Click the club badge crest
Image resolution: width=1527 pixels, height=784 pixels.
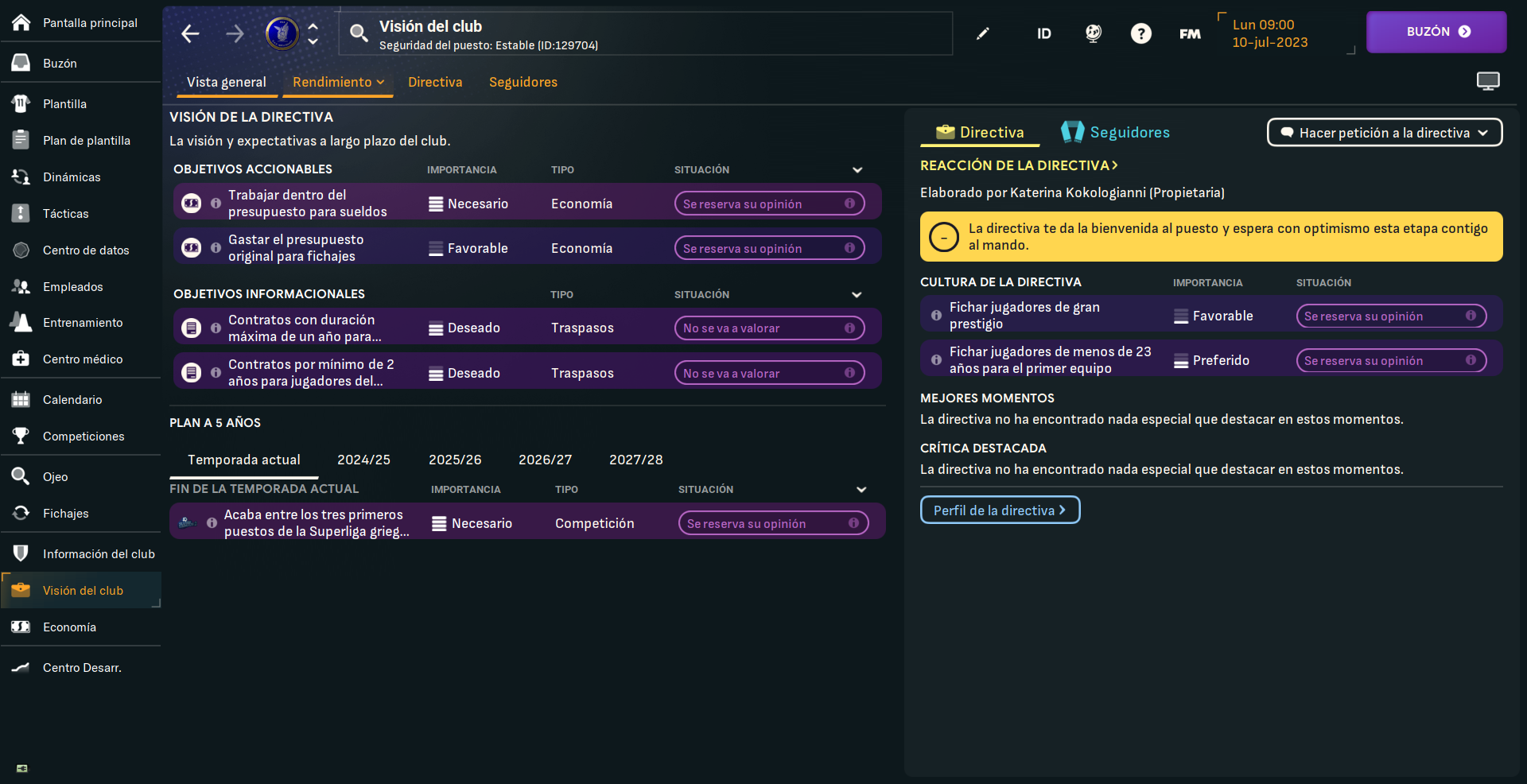pos(282,33)
